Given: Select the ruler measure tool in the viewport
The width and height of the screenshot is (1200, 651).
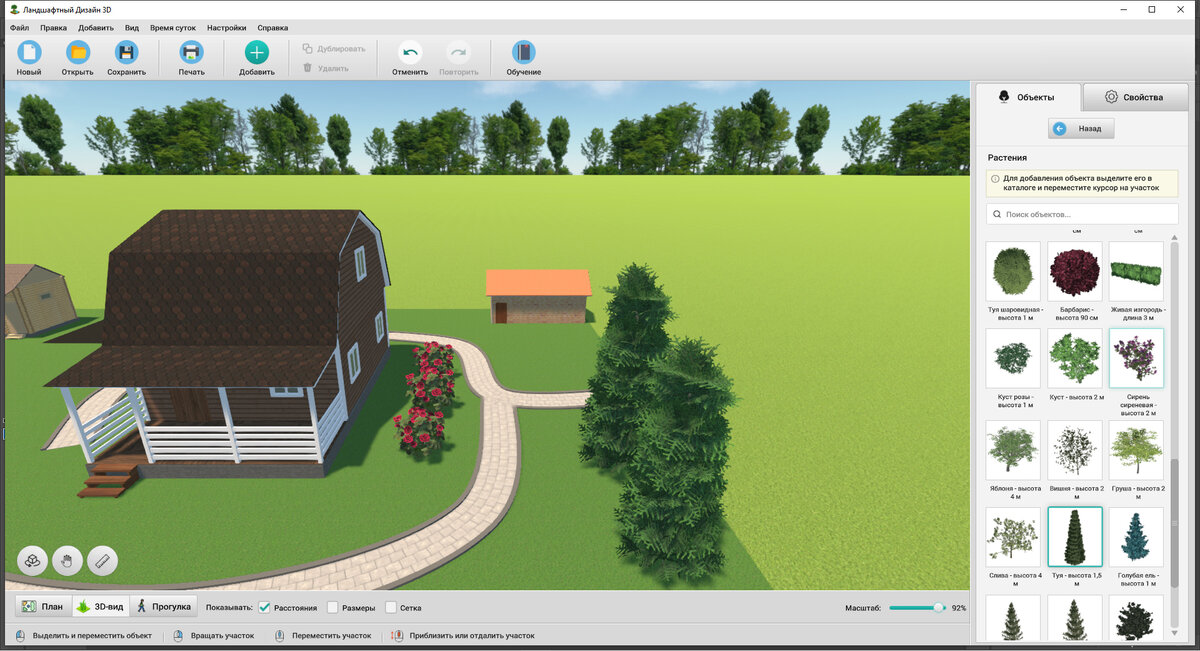Looking at the screenshot, I should 102,561.
